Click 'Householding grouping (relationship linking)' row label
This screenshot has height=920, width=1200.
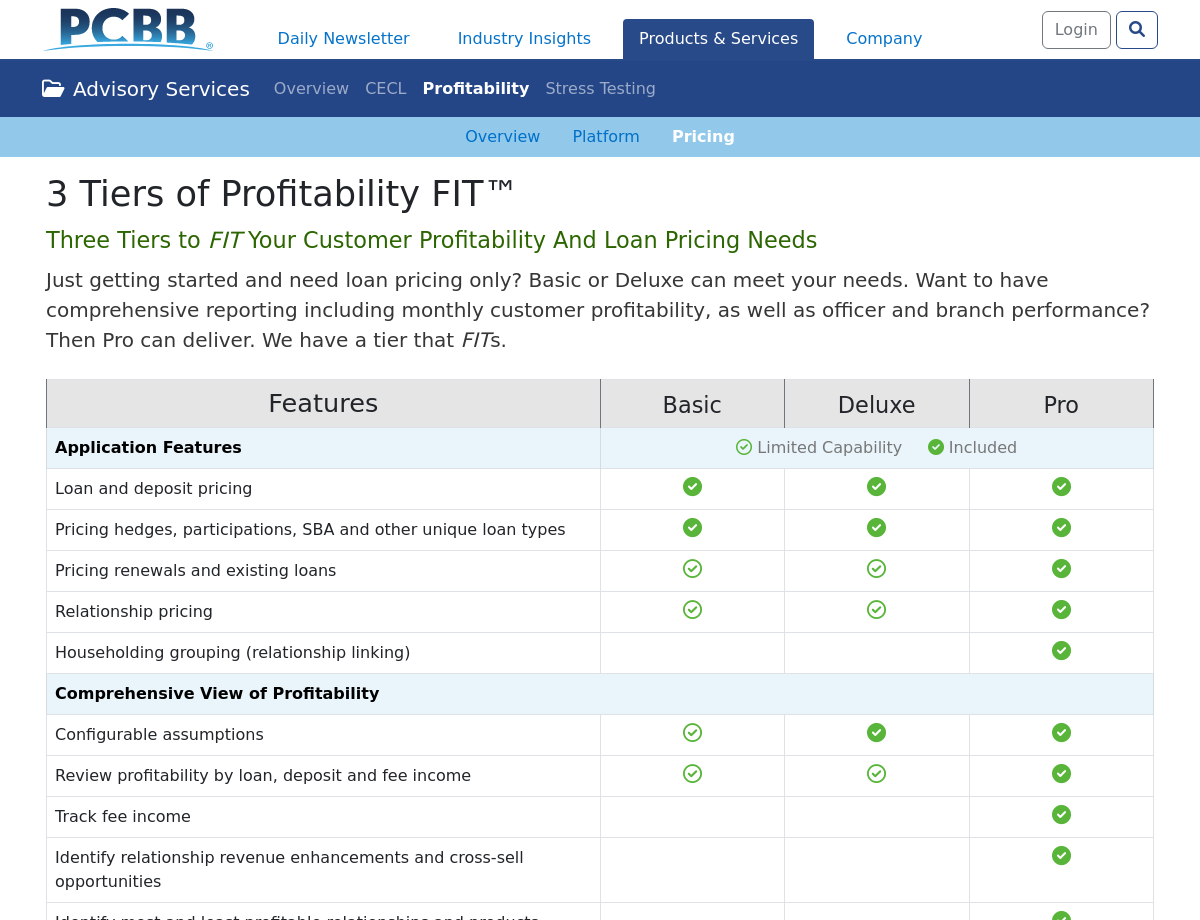(x=233, y=653)
